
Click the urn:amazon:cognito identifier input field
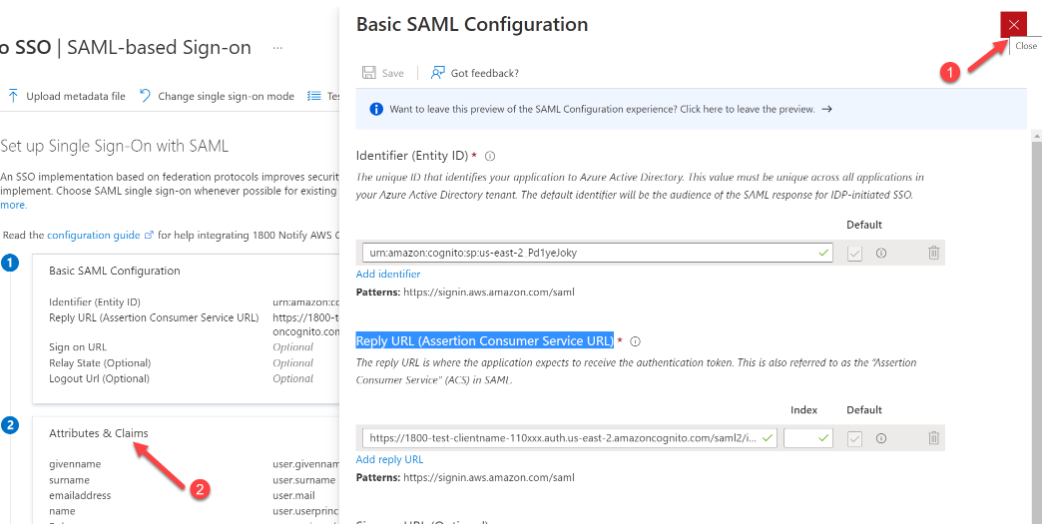tap(598, 253)
